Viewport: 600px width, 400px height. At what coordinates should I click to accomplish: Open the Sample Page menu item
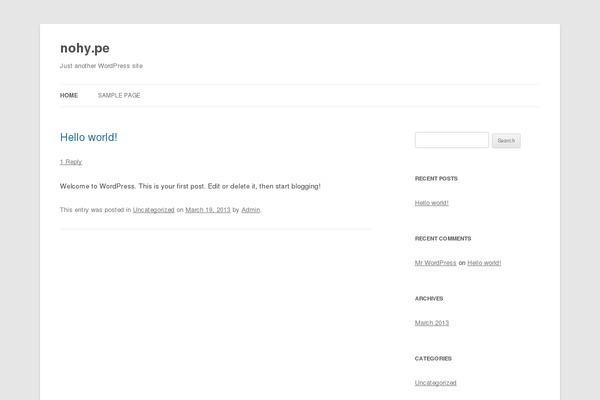(x=119, y=95)
